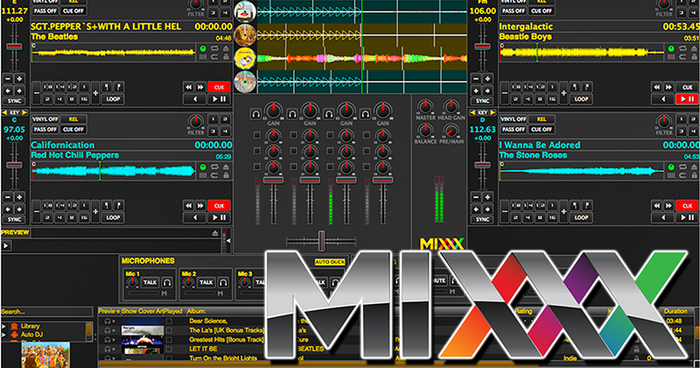This screenshot has height=368, width=700.
Task: Click the crossfader handle
Action: point(321,241)
